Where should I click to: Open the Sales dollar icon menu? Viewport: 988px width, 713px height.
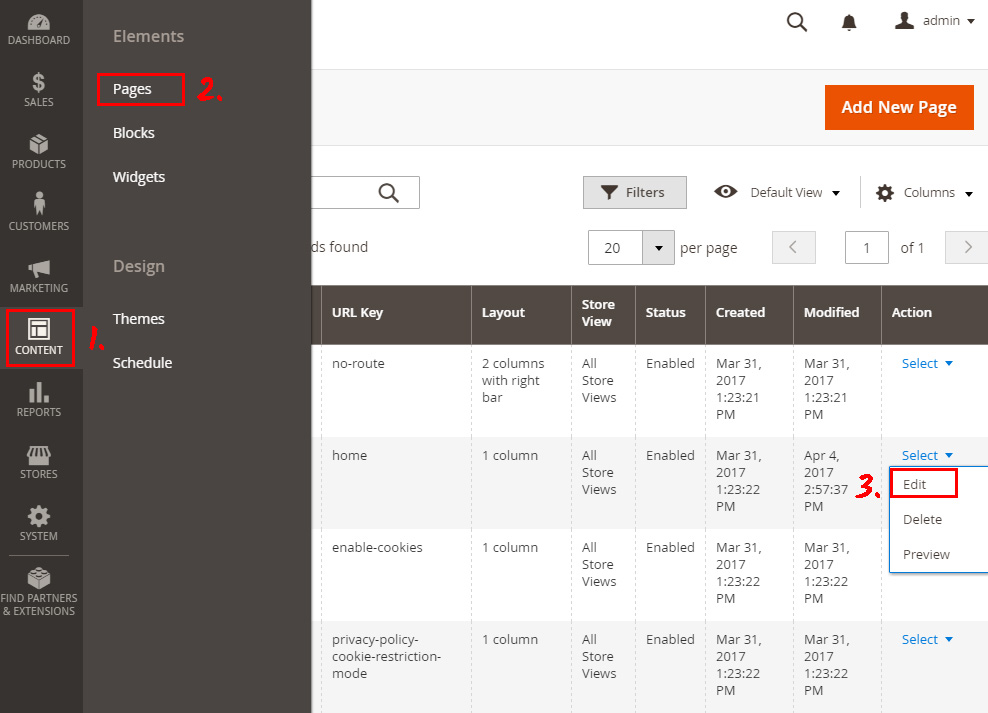click(38, 89)
